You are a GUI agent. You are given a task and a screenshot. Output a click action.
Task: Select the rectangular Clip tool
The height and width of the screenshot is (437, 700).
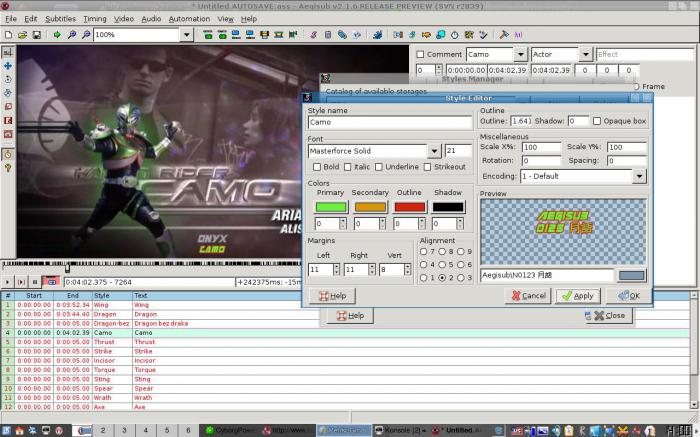point(8,121)
